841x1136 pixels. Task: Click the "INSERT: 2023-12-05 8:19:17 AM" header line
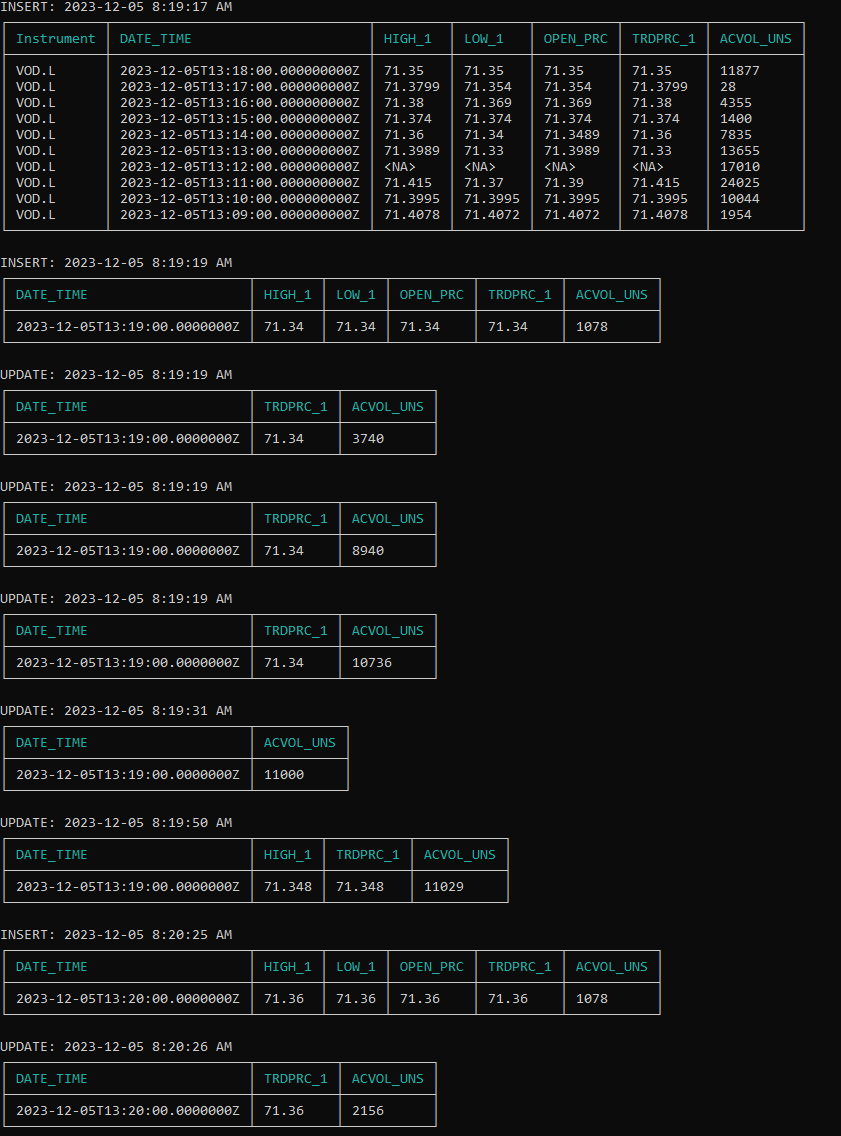116,7
